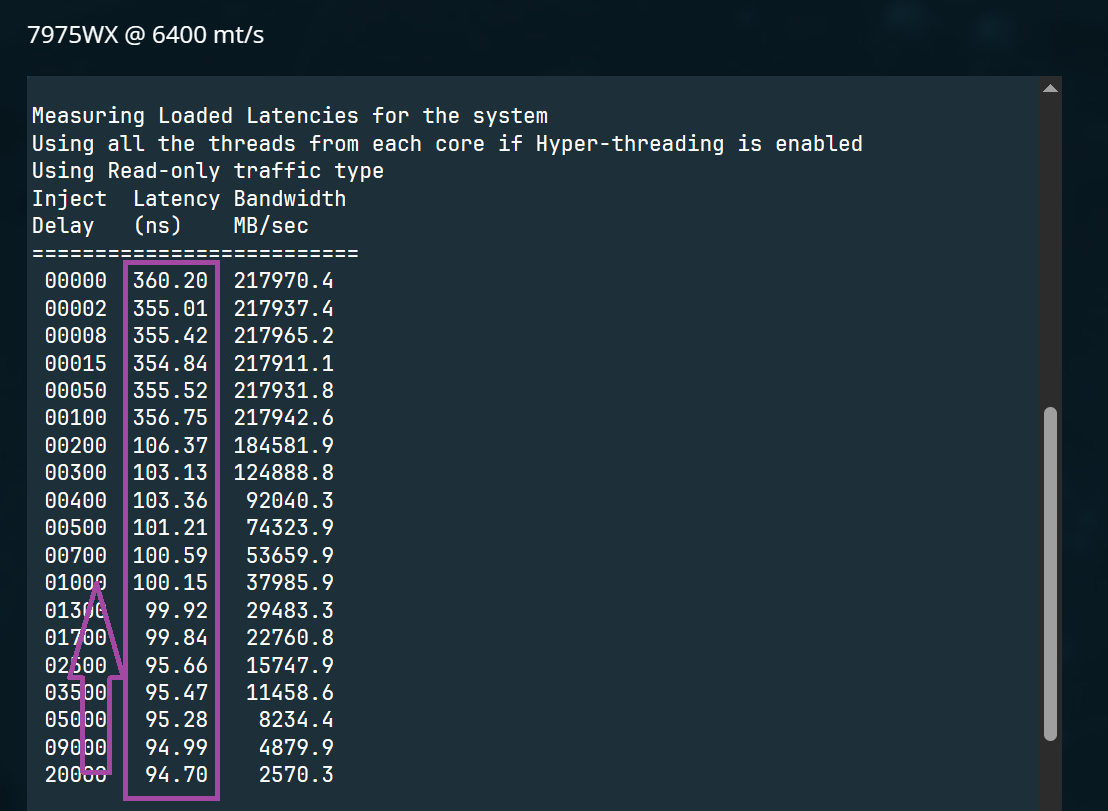Click the 'Inject' column header

(x=69, y=198)
